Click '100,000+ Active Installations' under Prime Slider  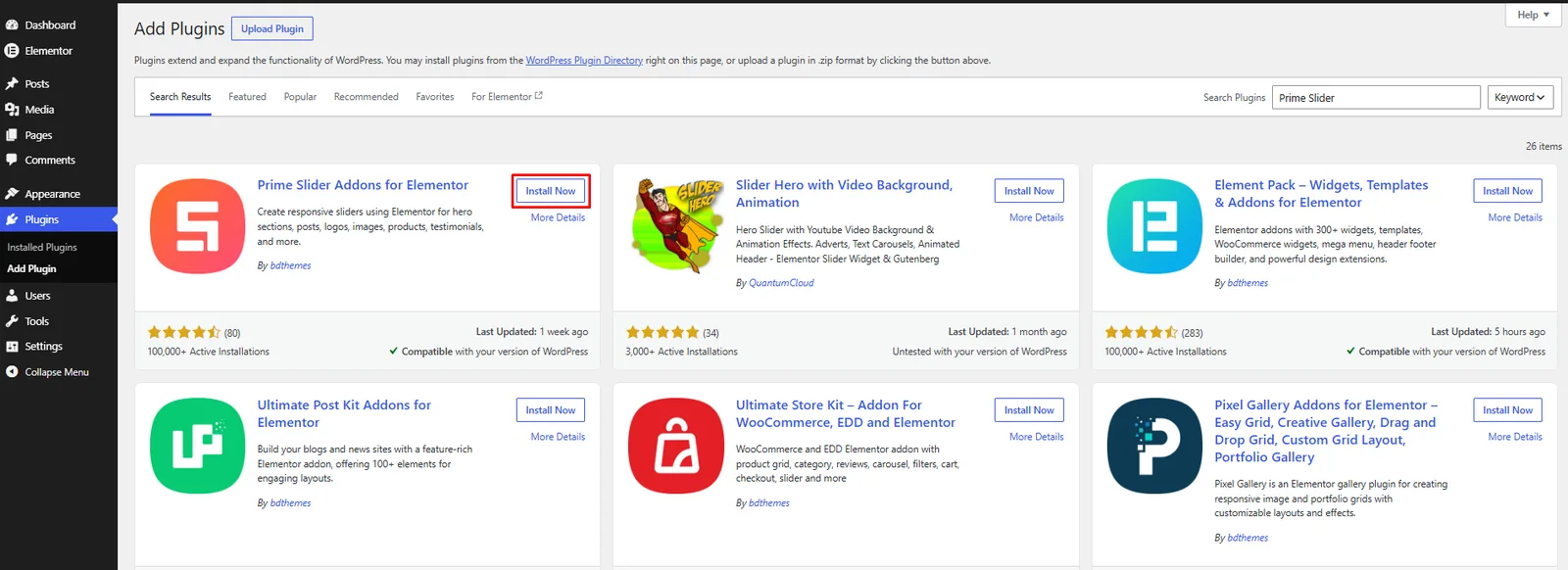(209, 352)
